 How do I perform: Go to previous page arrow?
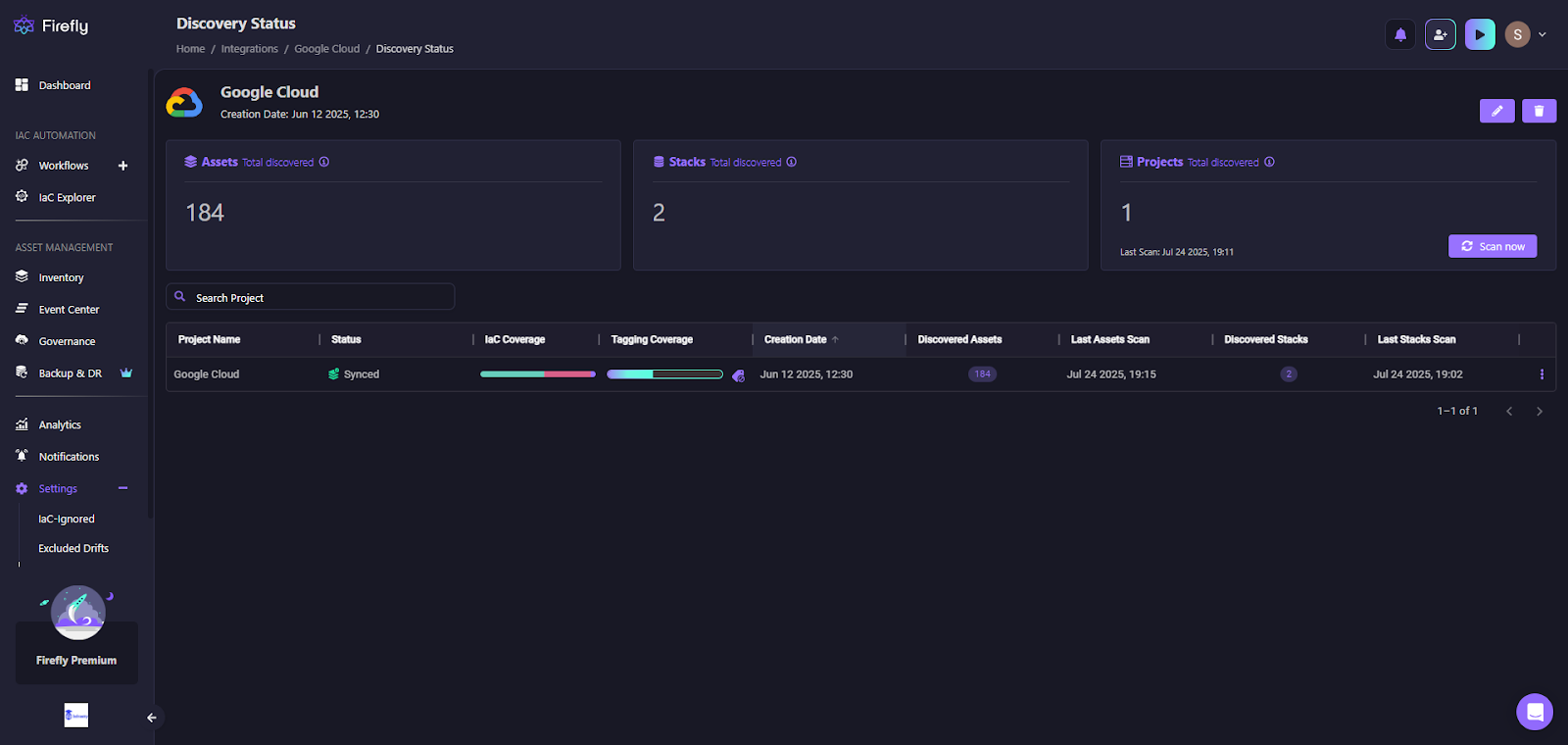click(1509, 411)
